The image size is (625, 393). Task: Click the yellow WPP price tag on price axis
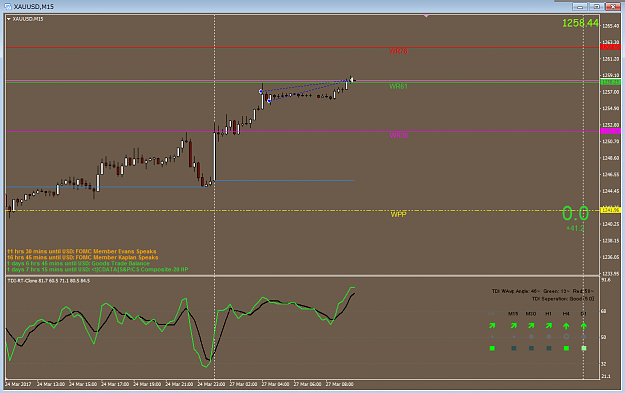pyautogui.click(x=611, y=210)
